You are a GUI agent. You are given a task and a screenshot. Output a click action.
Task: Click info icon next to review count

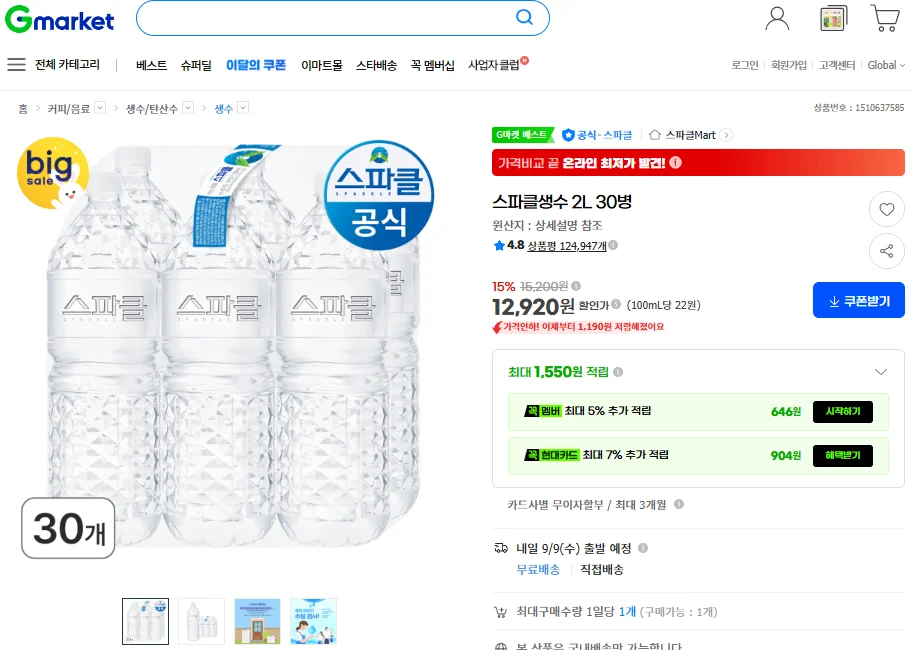point(613,245)
